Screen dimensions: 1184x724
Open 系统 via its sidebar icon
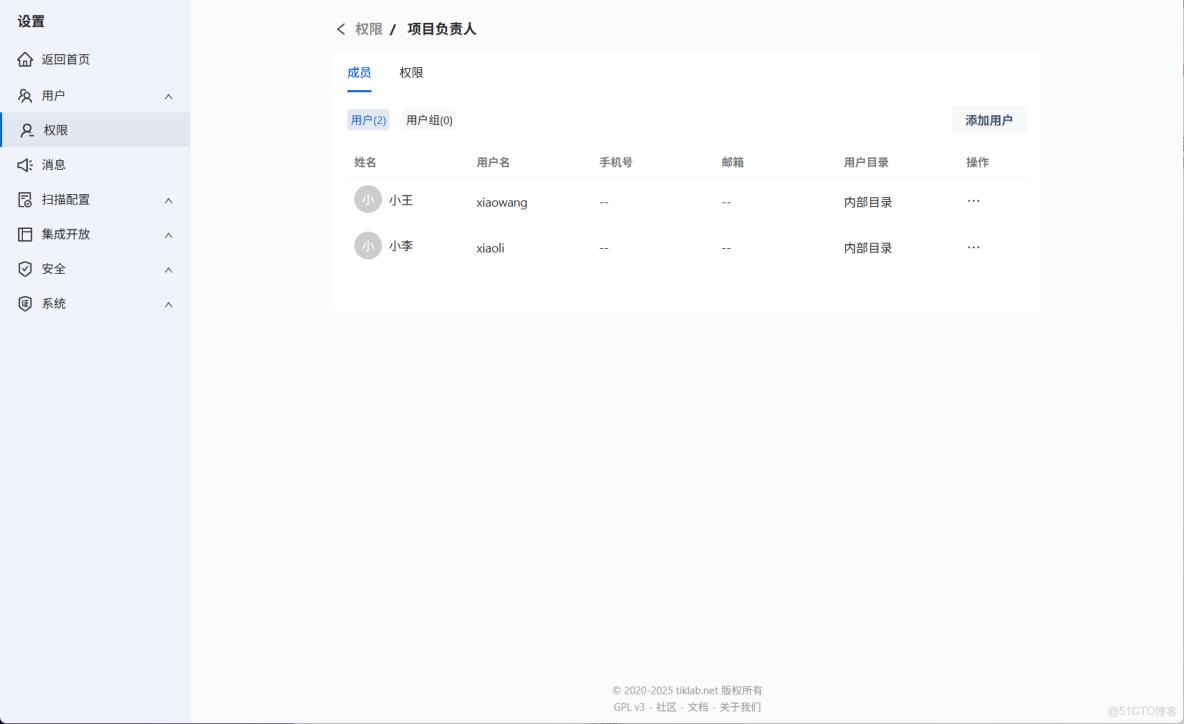pyautogui.click(x=24, y=303)
